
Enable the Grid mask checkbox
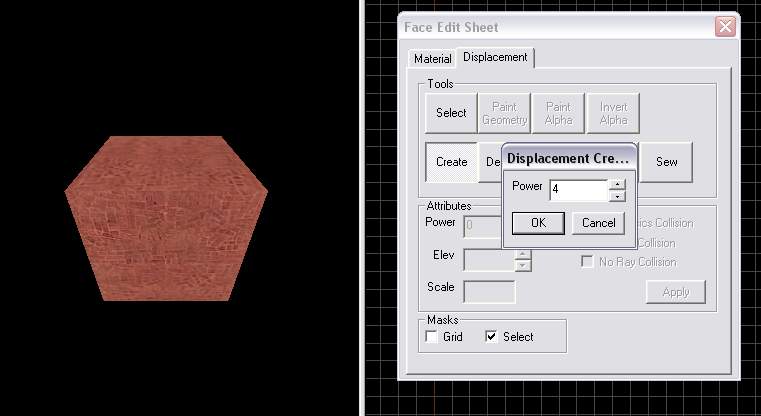pos(432,337)
